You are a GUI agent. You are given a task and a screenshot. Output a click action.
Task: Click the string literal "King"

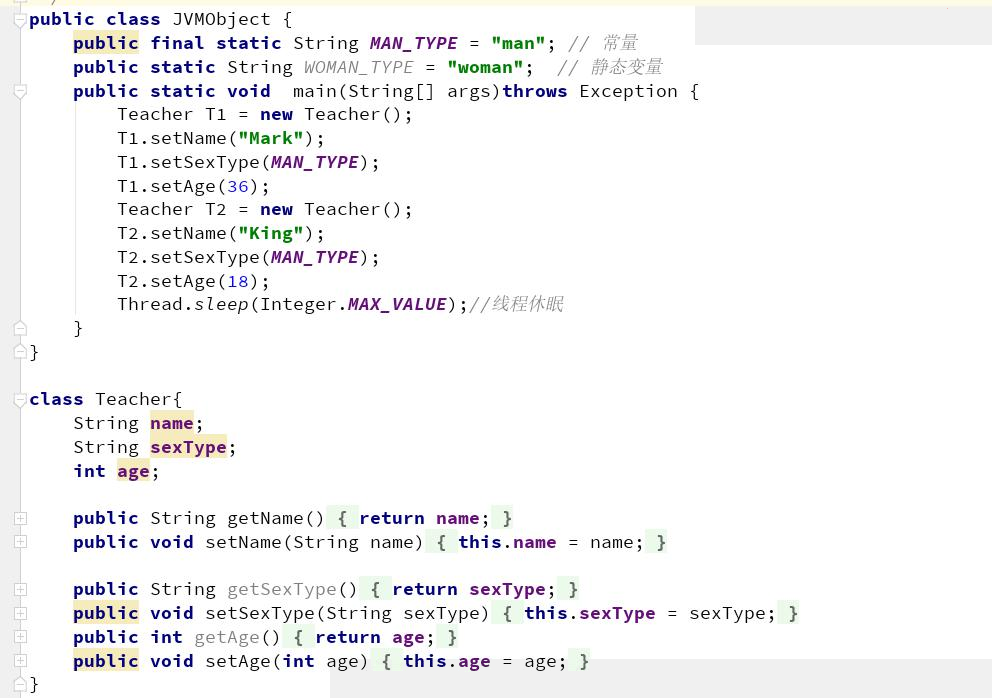point(271,234)
